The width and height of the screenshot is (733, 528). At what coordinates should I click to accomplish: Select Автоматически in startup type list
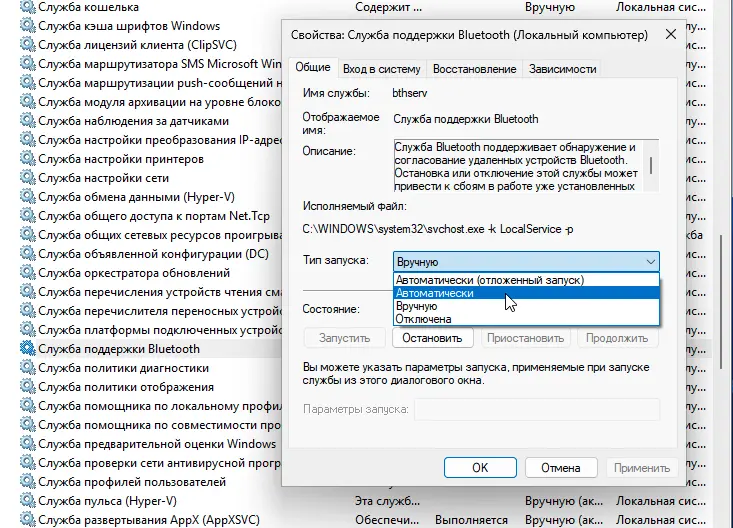pos(434,293)
